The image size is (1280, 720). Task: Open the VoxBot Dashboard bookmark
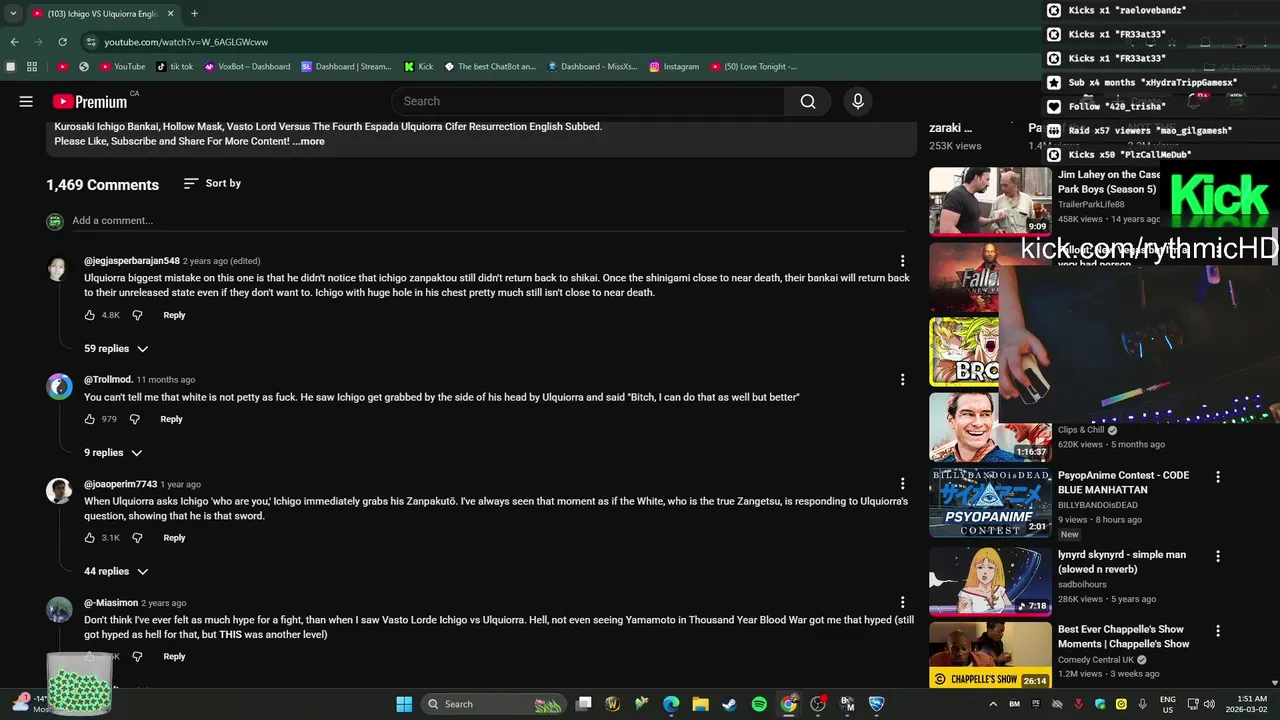(247, 67)
